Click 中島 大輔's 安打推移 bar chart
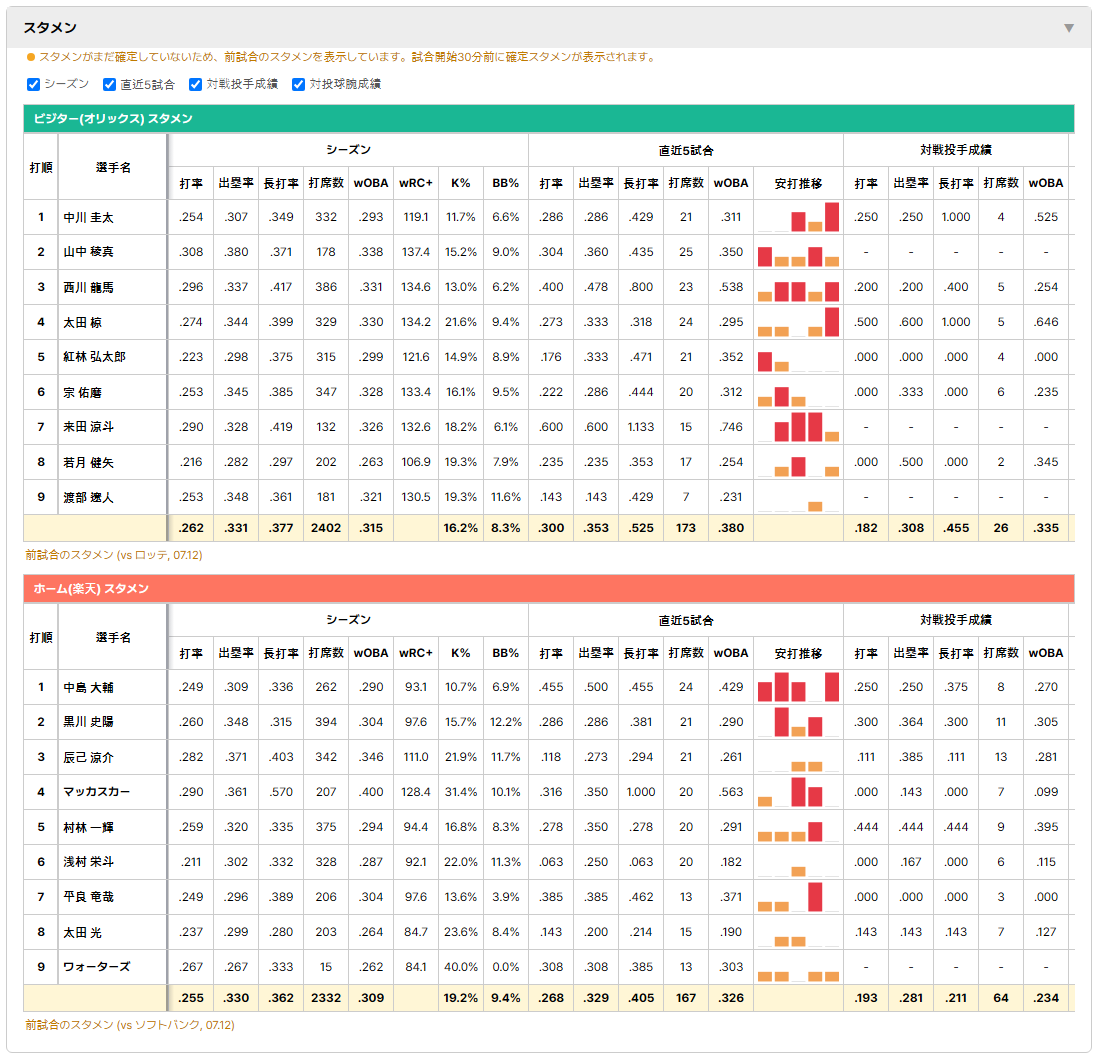1098x1059 pixels. [798, 687]
